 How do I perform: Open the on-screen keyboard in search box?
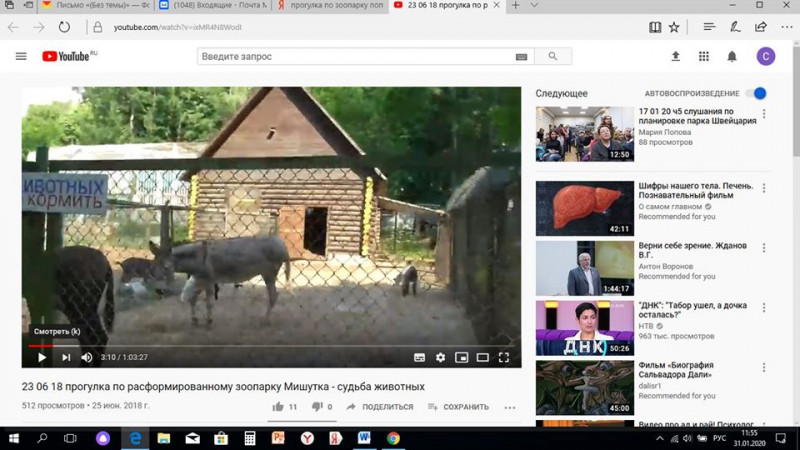click(x=521, y=57)
